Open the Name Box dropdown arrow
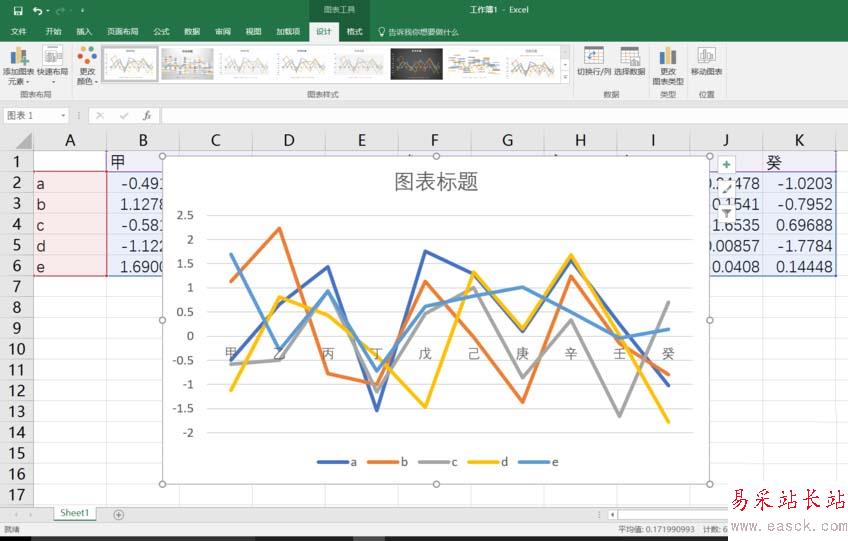 (63, 115)
